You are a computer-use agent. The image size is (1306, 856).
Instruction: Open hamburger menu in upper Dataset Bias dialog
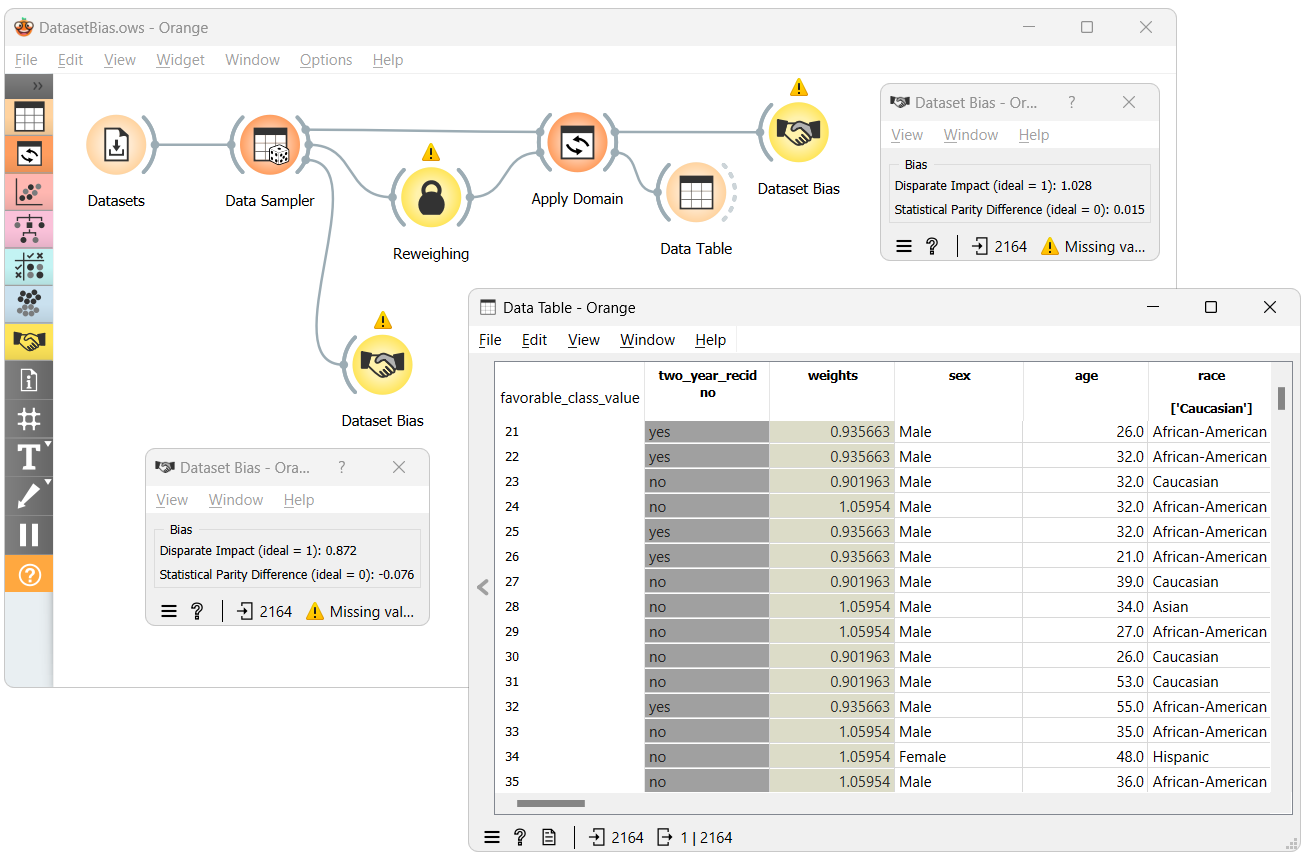[x=904, y=246]
